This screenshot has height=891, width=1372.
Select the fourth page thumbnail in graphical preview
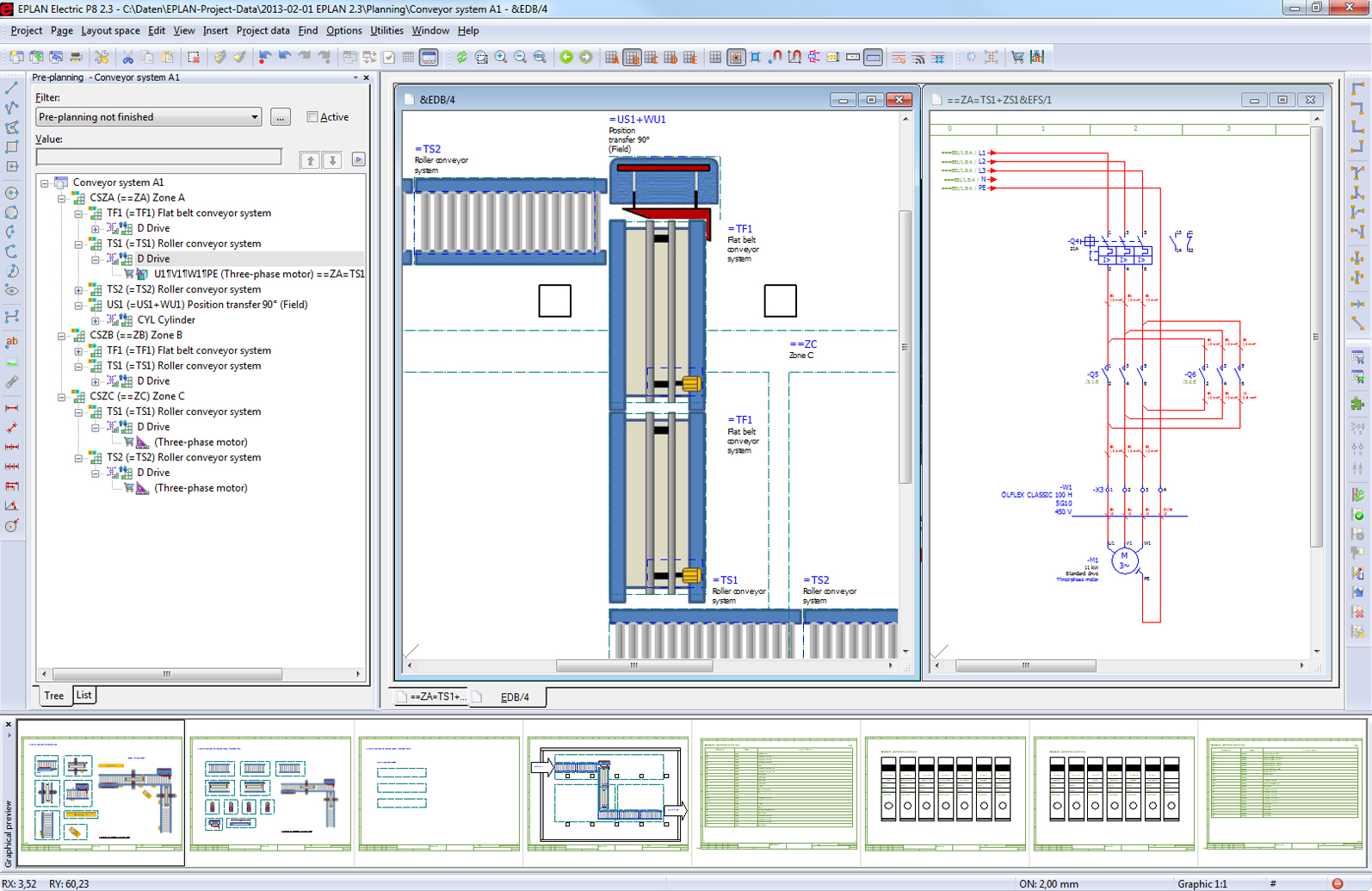(x=608, y=792)
